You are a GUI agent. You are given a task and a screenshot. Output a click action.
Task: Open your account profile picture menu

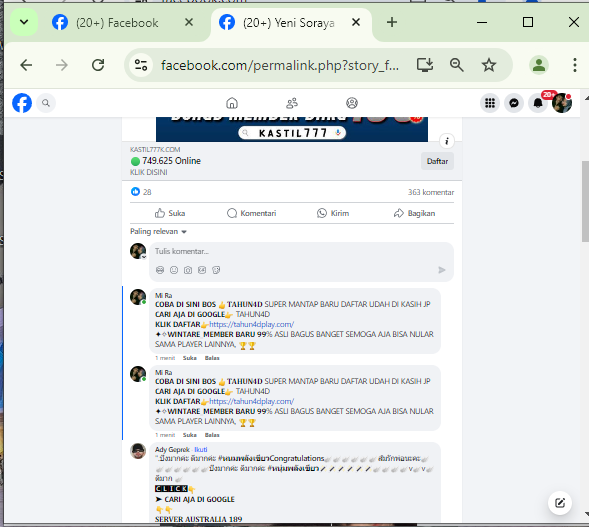pyautogui.click(x=562, y=103)
